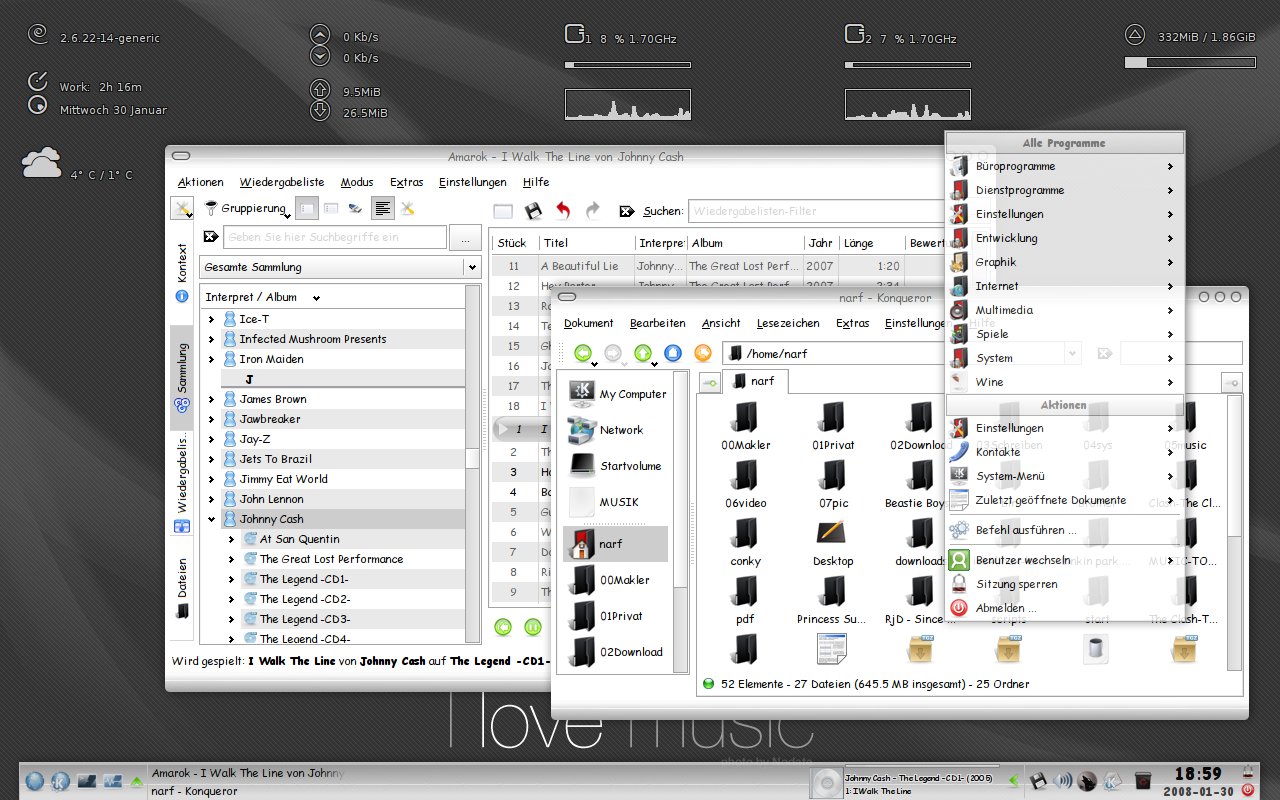The image size is (1280, 800).
Task: Open the Wiedergabeliste menu in Amarok
Action: [x=282, y=182]
